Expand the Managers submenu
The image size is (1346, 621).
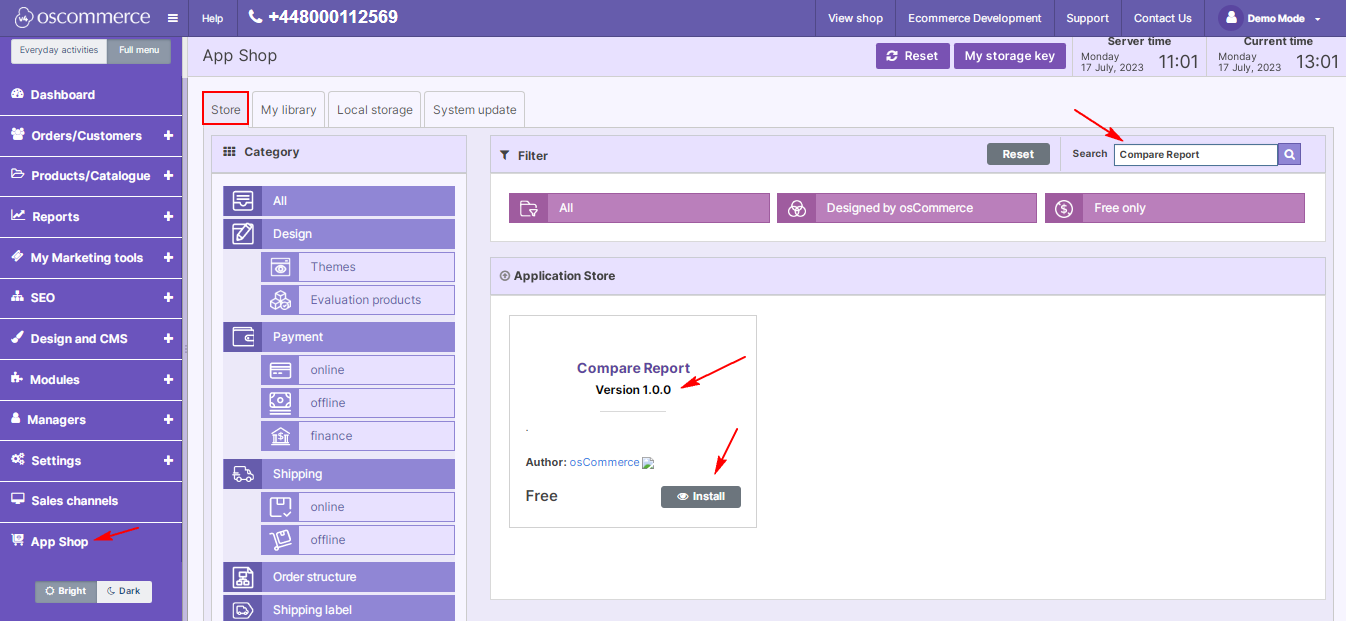pyautogui.click(x=168, y=420)
